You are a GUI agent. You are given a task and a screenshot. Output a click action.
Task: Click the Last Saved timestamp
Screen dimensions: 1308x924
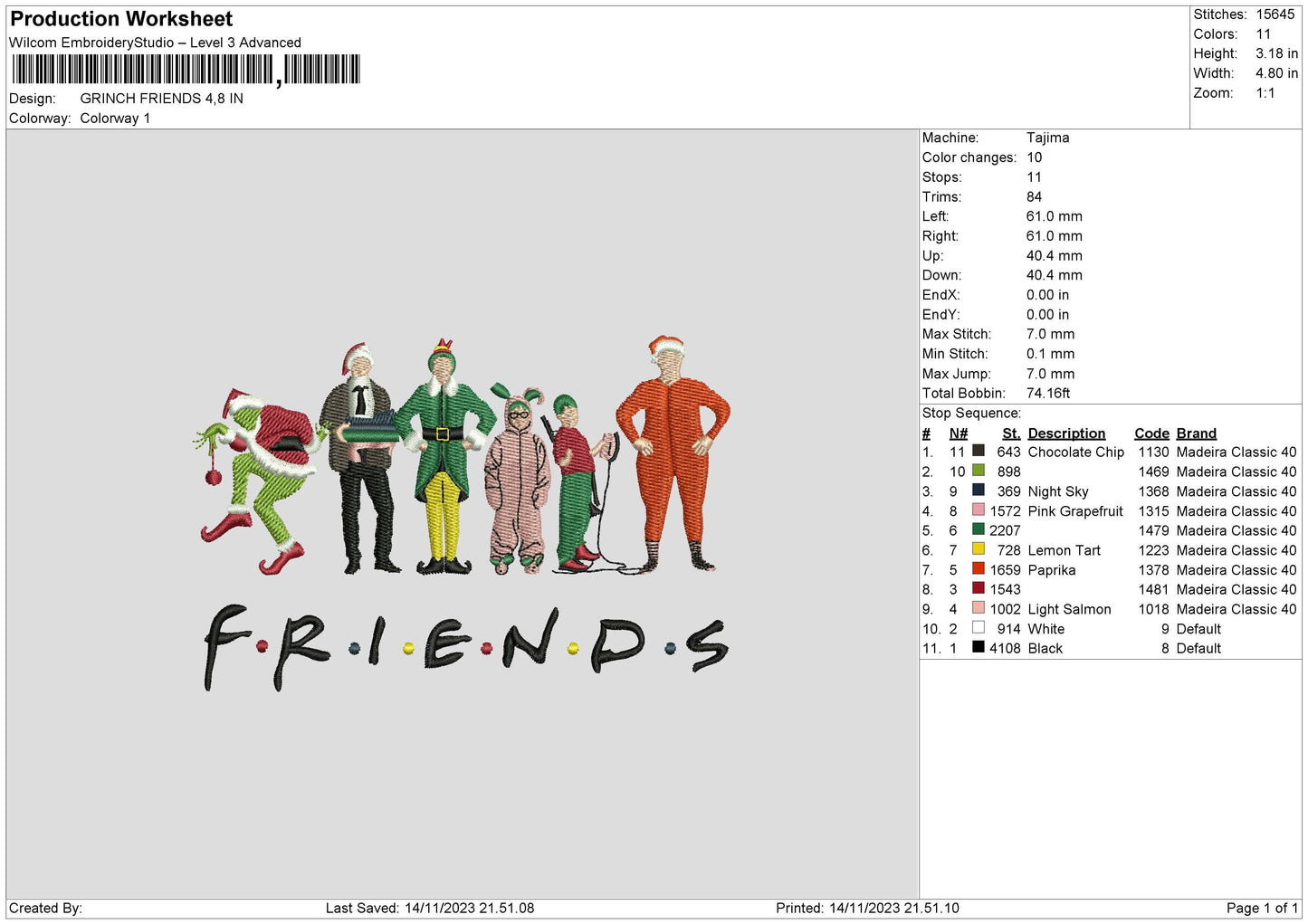430,908
